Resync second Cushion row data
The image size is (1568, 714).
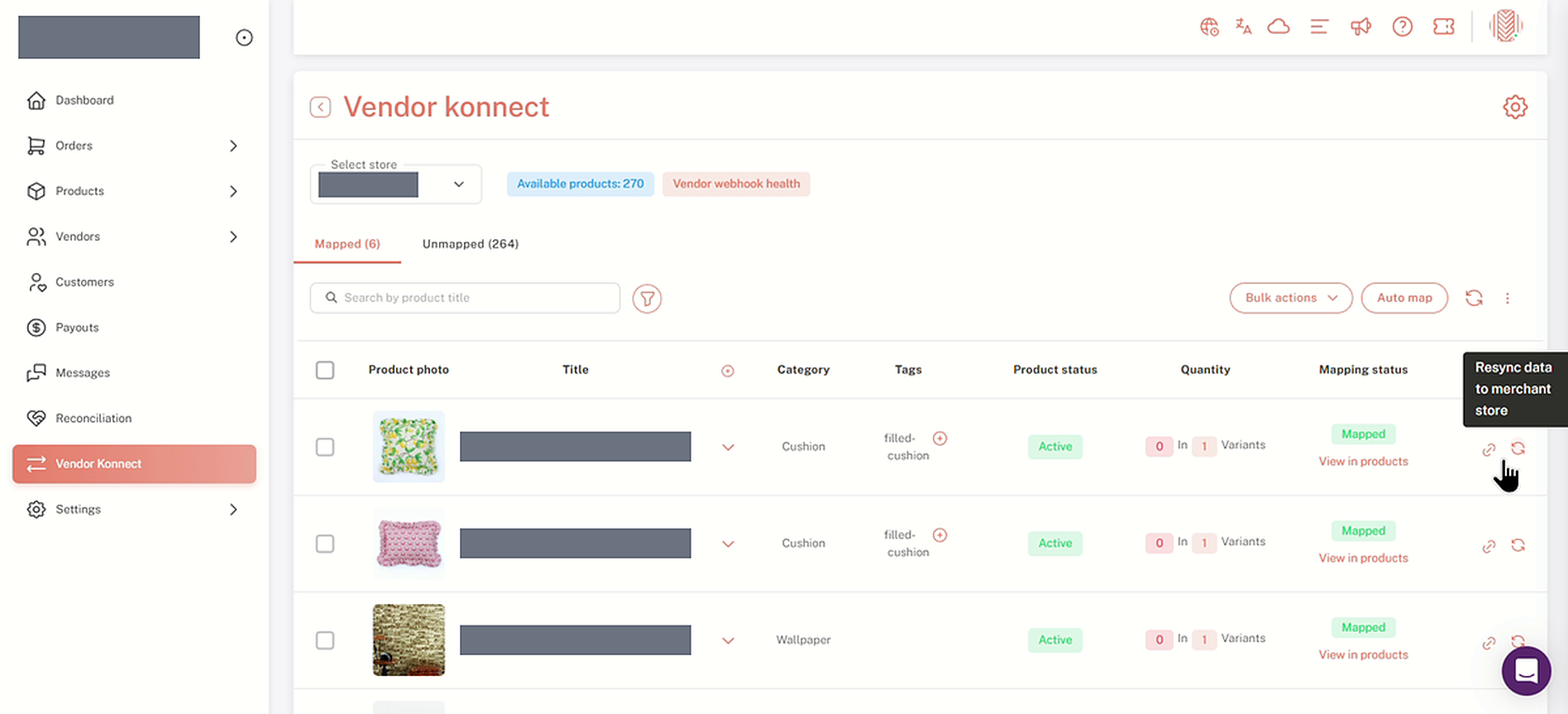click(x=1518, y=545)
